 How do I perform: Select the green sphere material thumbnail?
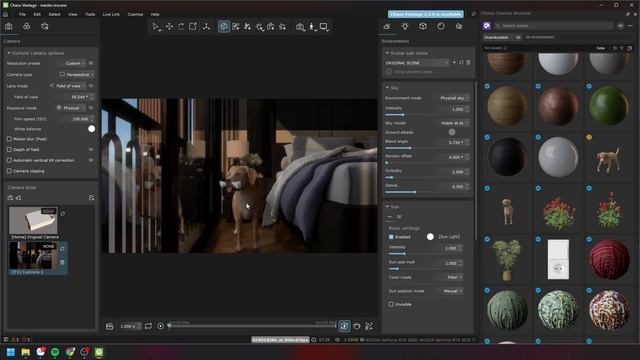pyautogui.click(x=609, y=106)
